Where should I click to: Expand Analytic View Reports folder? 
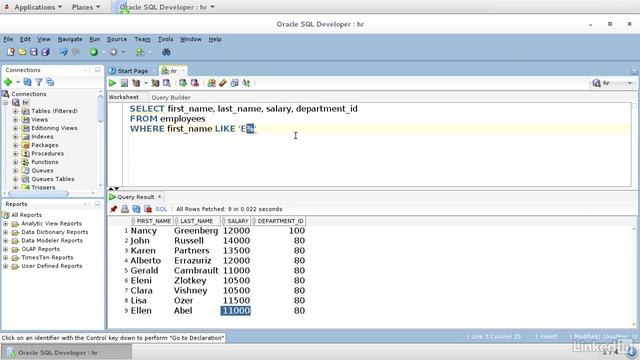click(x=6, y=224)
